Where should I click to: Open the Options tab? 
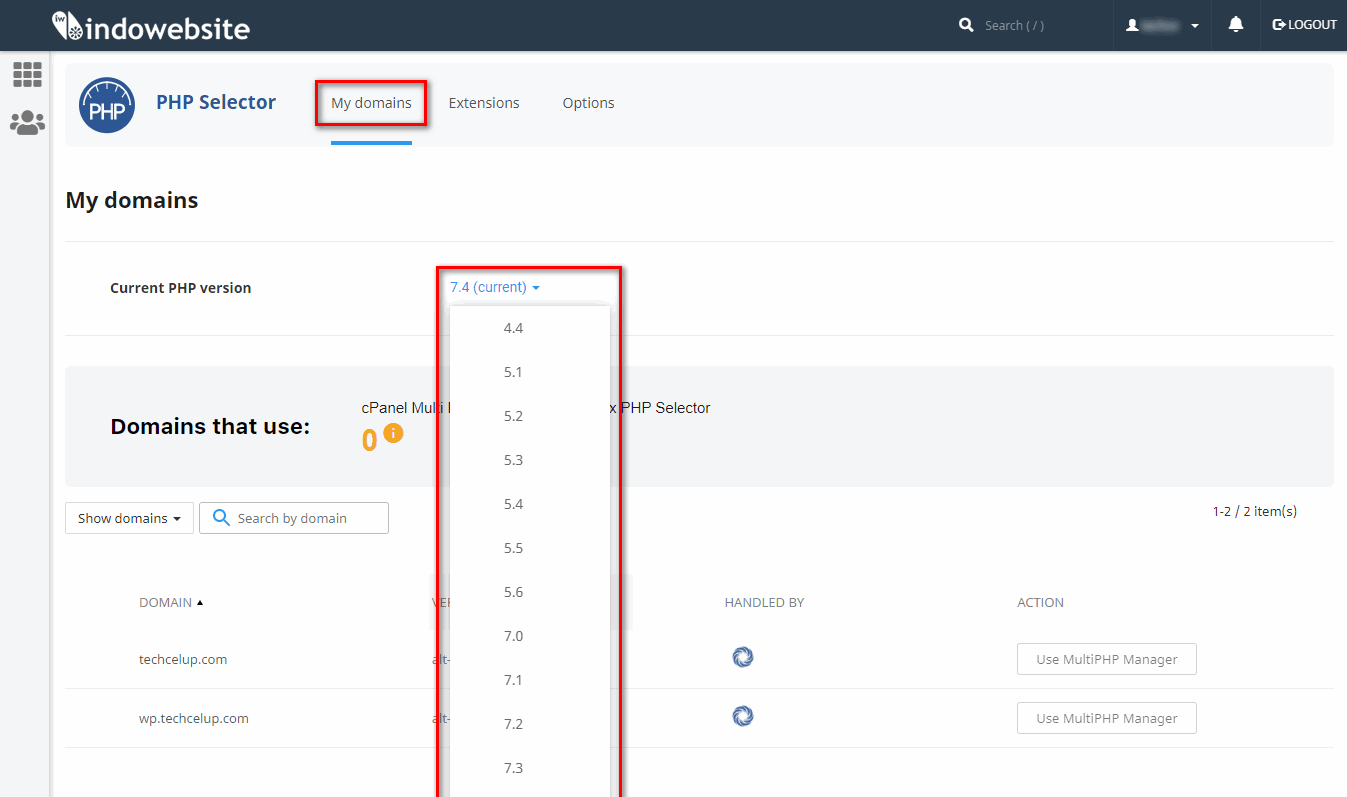coord(588,103)
